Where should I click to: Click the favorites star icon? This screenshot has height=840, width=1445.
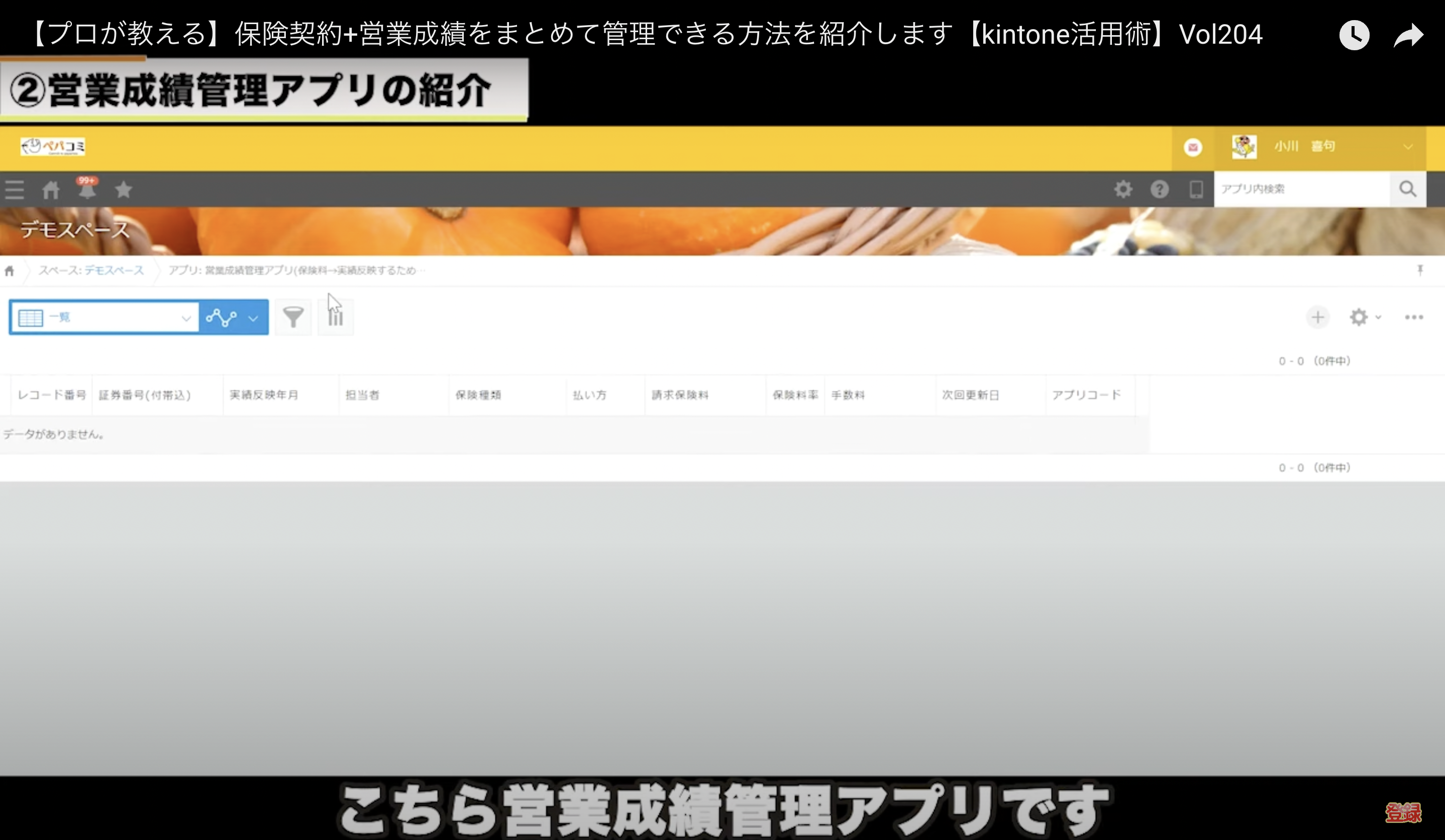pos(123,189)
